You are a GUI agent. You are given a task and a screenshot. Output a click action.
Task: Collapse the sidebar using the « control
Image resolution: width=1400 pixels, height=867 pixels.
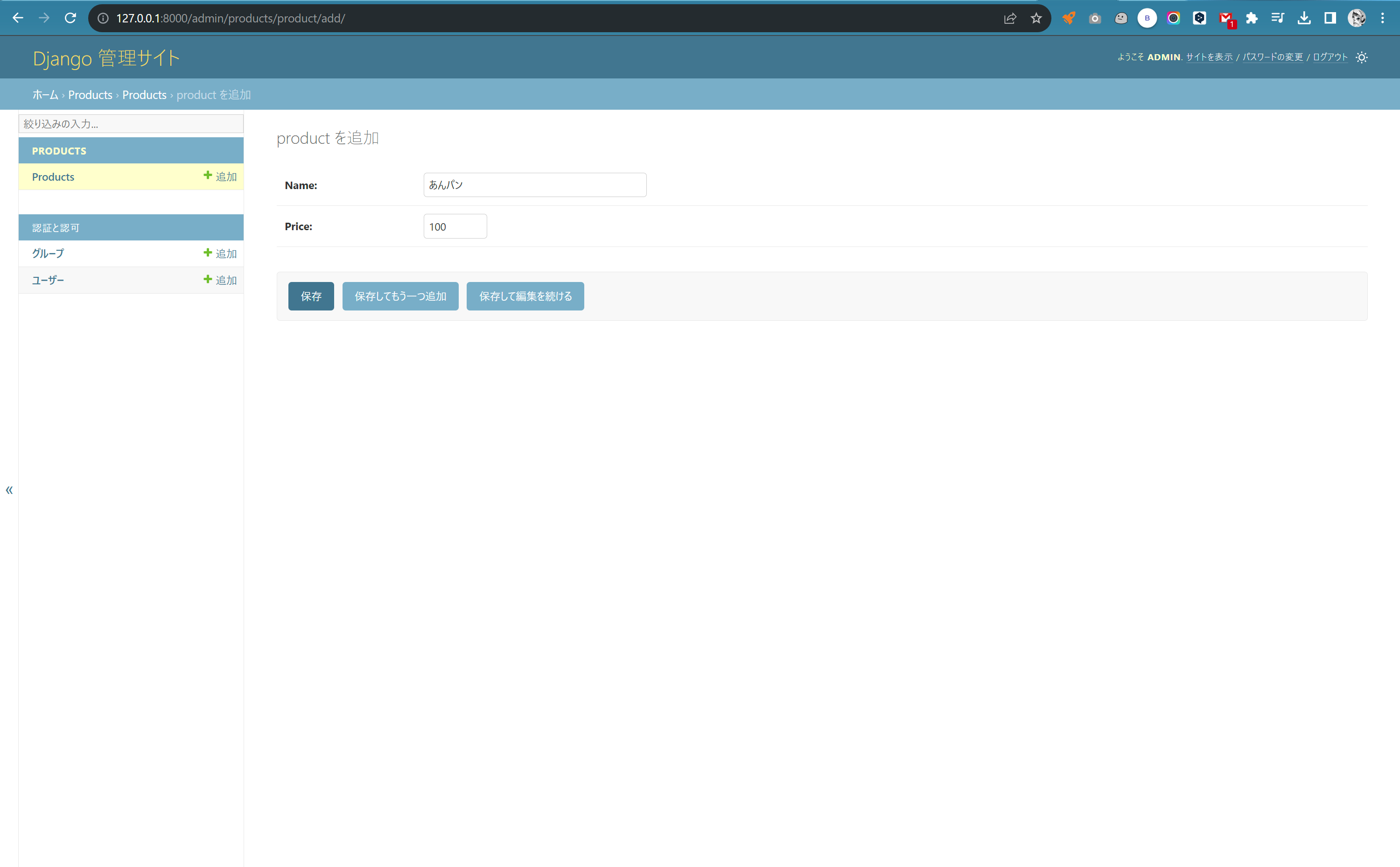[x=9, y=490]
